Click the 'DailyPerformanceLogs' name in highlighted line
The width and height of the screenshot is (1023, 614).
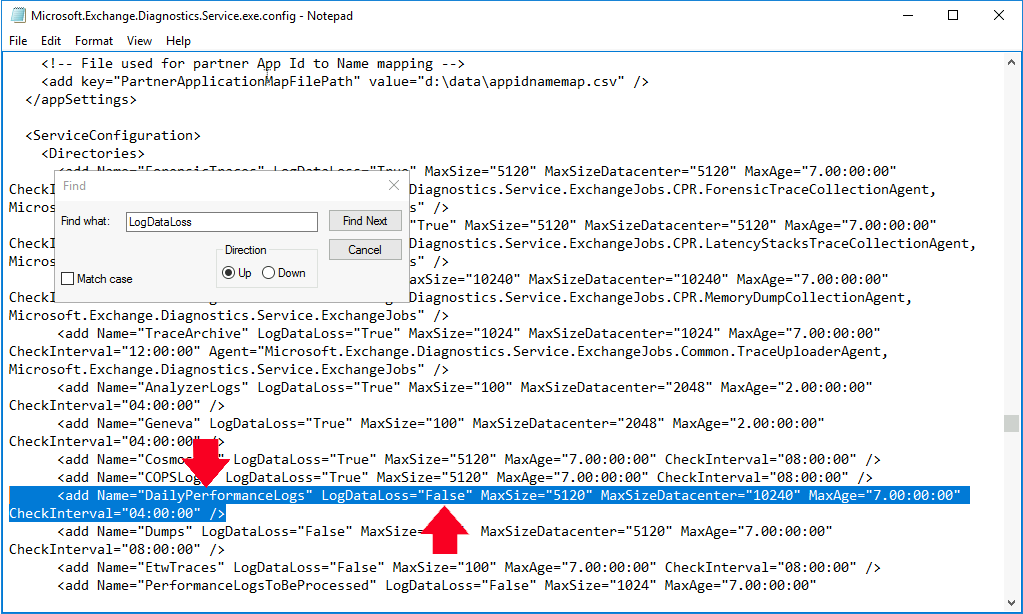click(224, 495)
